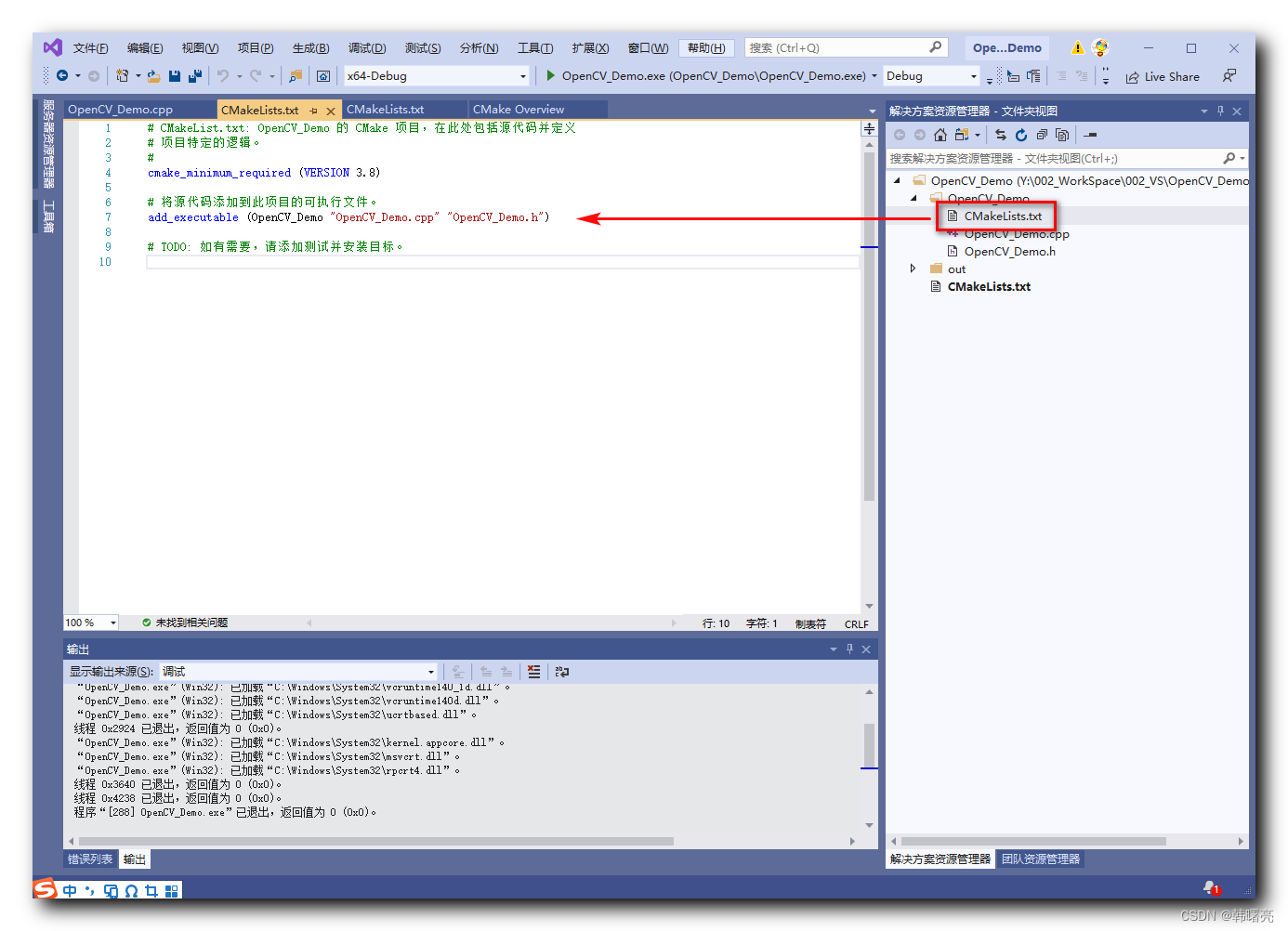Open the 文件(F) menu
Image resolution: width=1288 pixels, height=931 pixels.
tap(90, 48)
